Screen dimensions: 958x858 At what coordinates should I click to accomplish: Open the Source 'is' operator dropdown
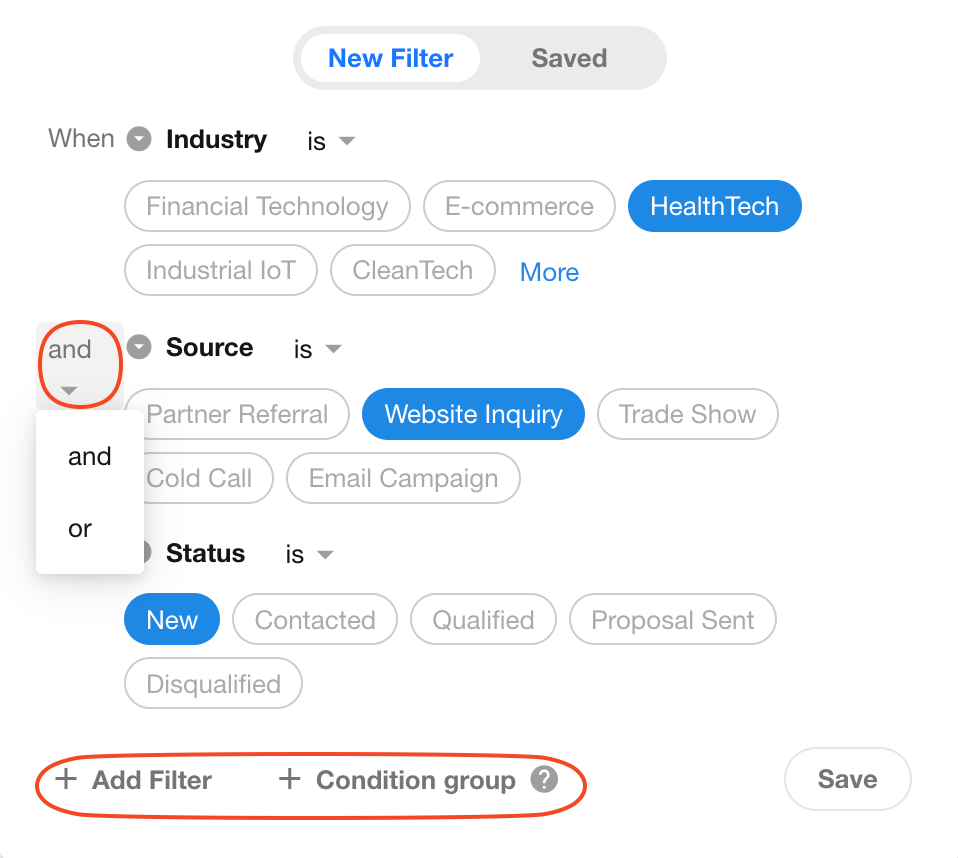pyautogui.click(x=317, y=349)
